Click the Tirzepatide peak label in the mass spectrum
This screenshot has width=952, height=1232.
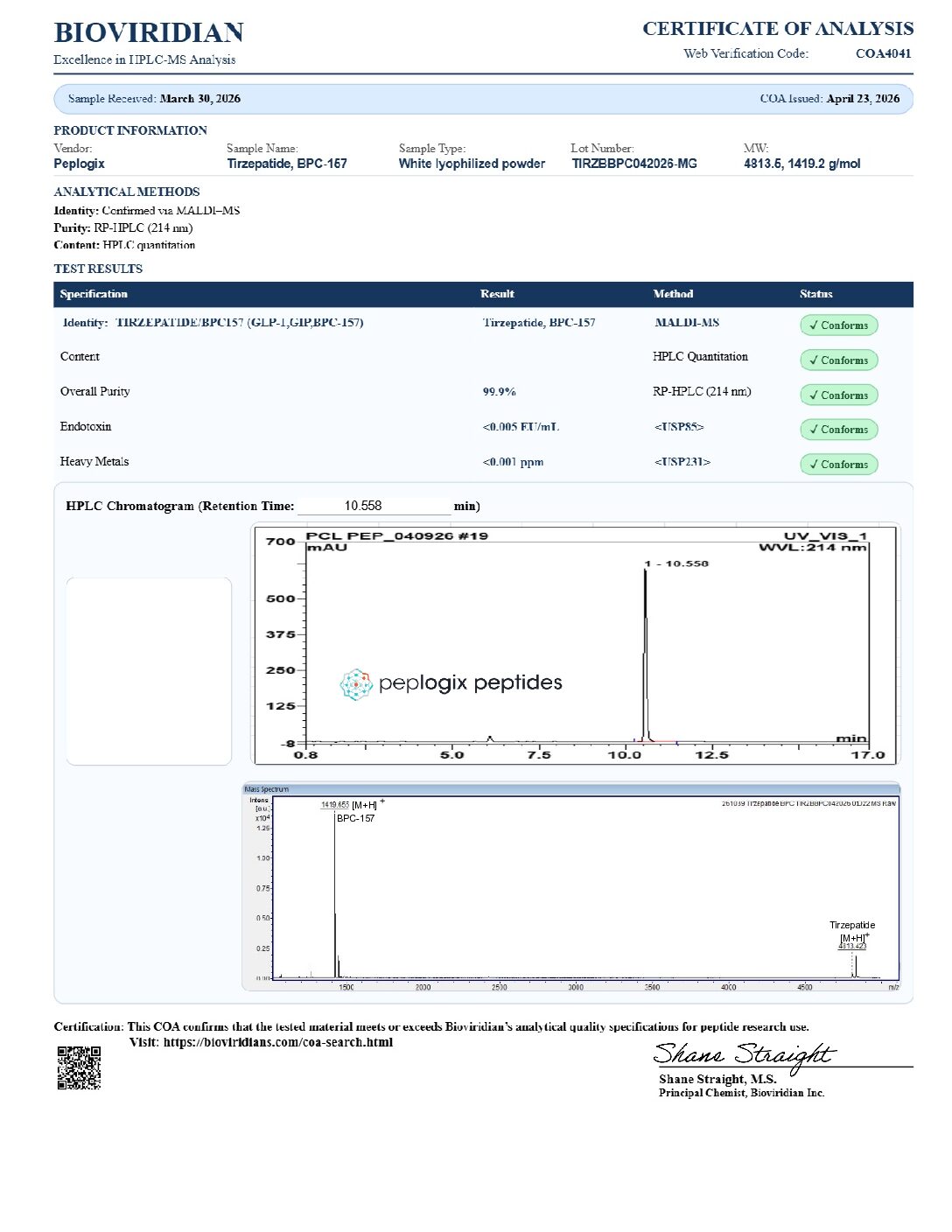point(852,925)
